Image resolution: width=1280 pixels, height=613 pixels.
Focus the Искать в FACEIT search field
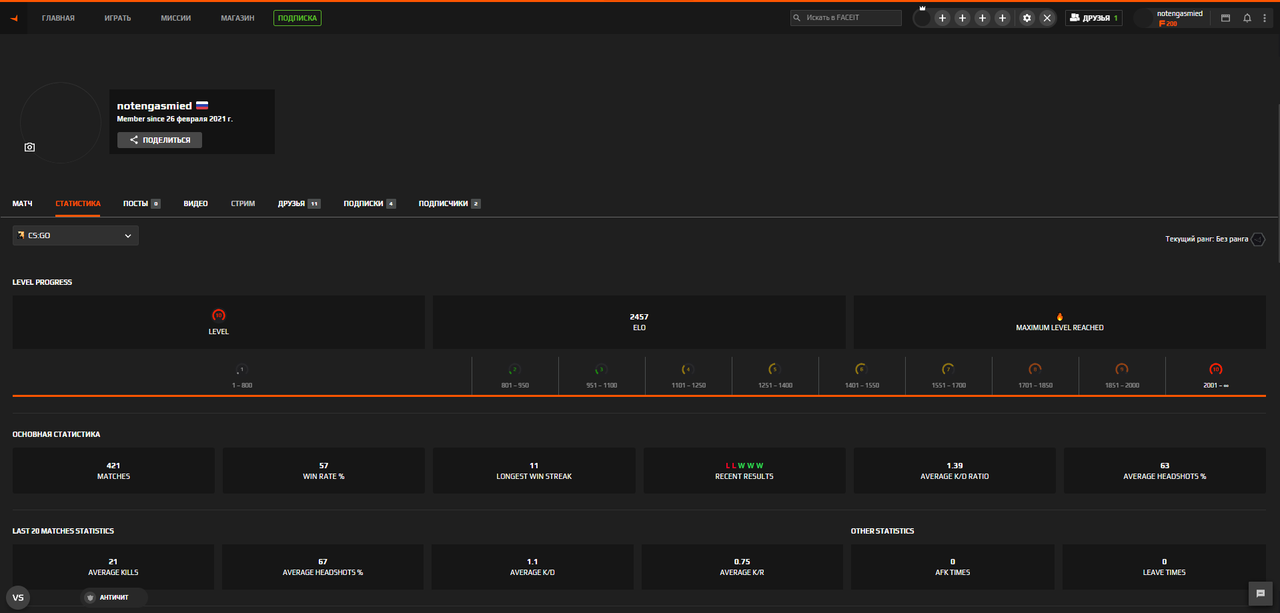pos(846,18)
